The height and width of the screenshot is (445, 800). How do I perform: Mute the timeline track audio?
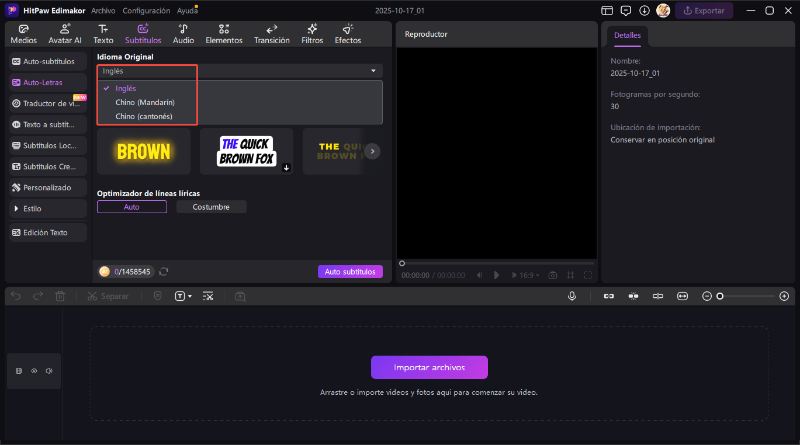[x=47, y=371]
